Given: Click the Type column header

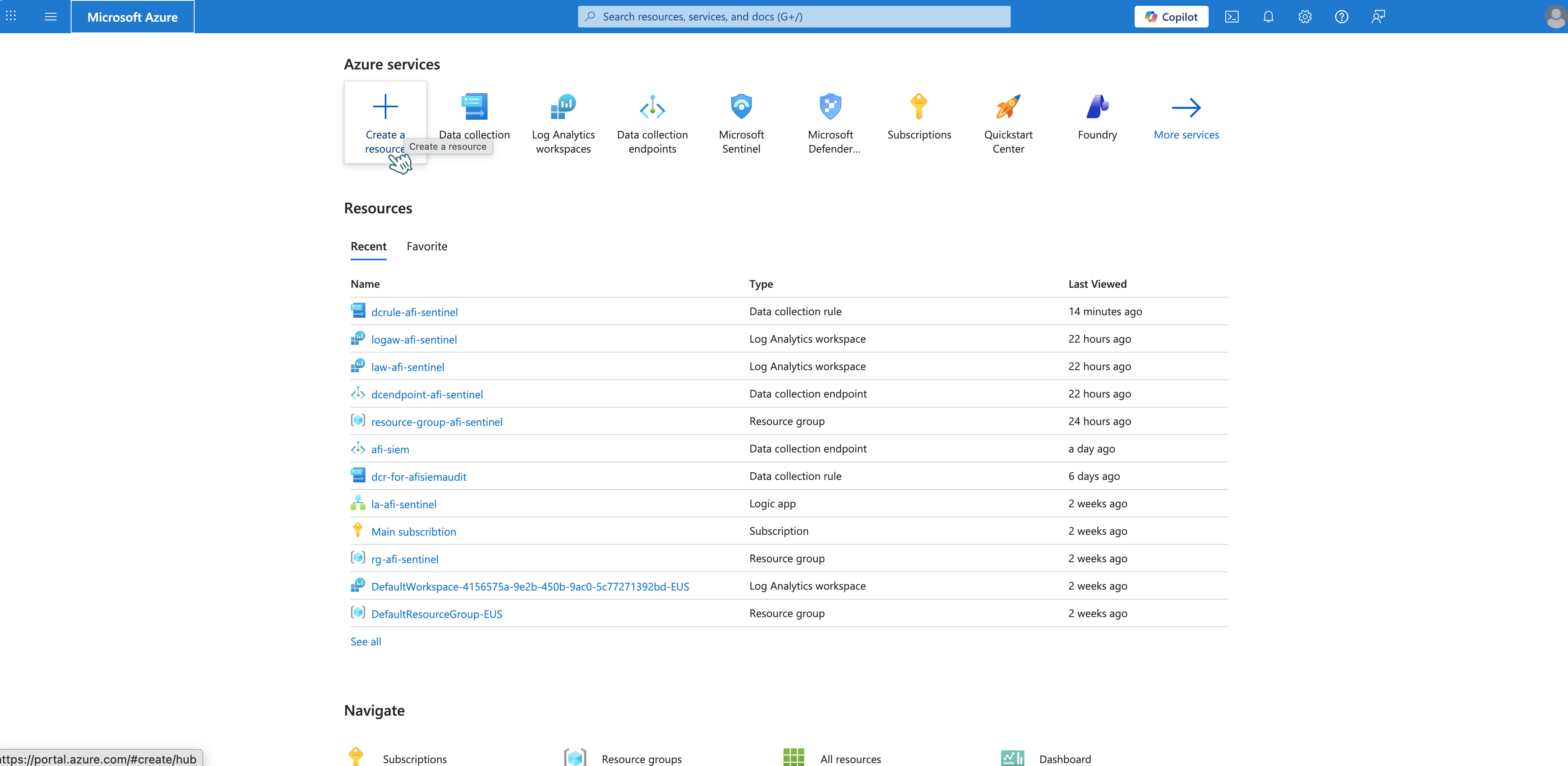Looking at the screenshot, I should [761, 284].
